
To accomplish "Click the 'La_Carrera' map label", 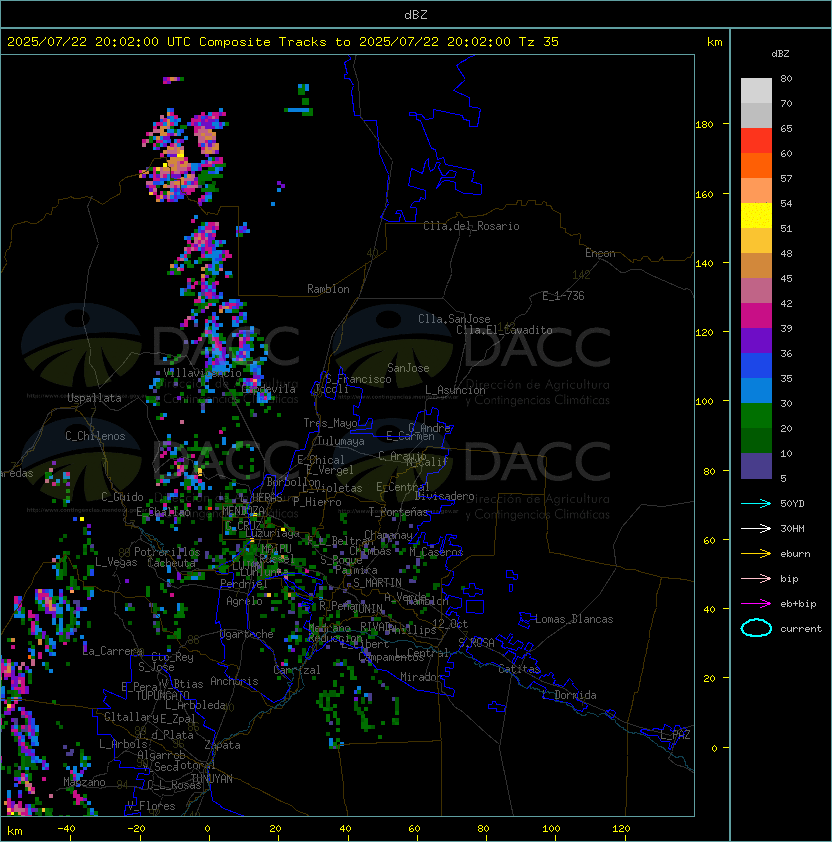I will 113,651.
